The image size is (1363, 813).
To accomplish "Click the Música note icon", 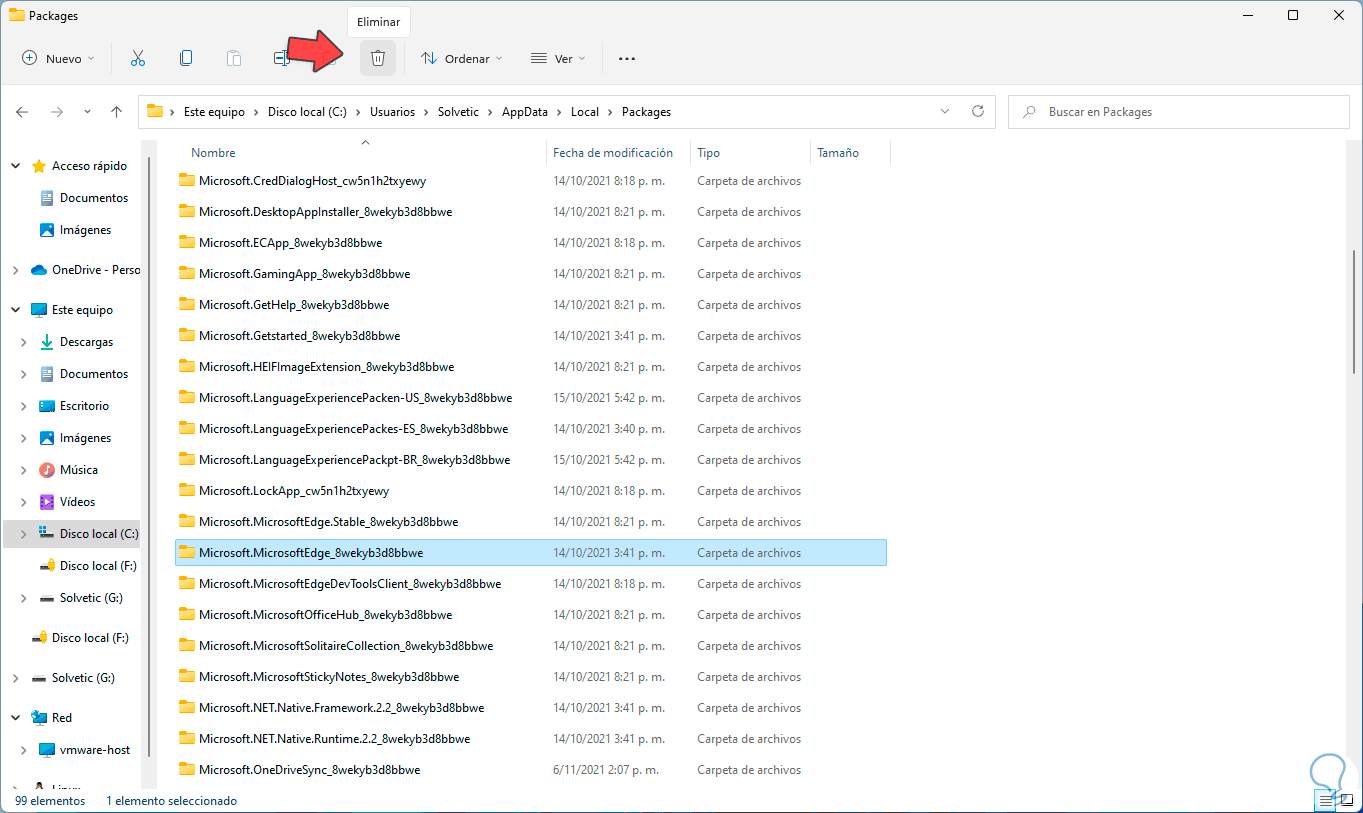I will pyautogui.click(x=46, y=470).
